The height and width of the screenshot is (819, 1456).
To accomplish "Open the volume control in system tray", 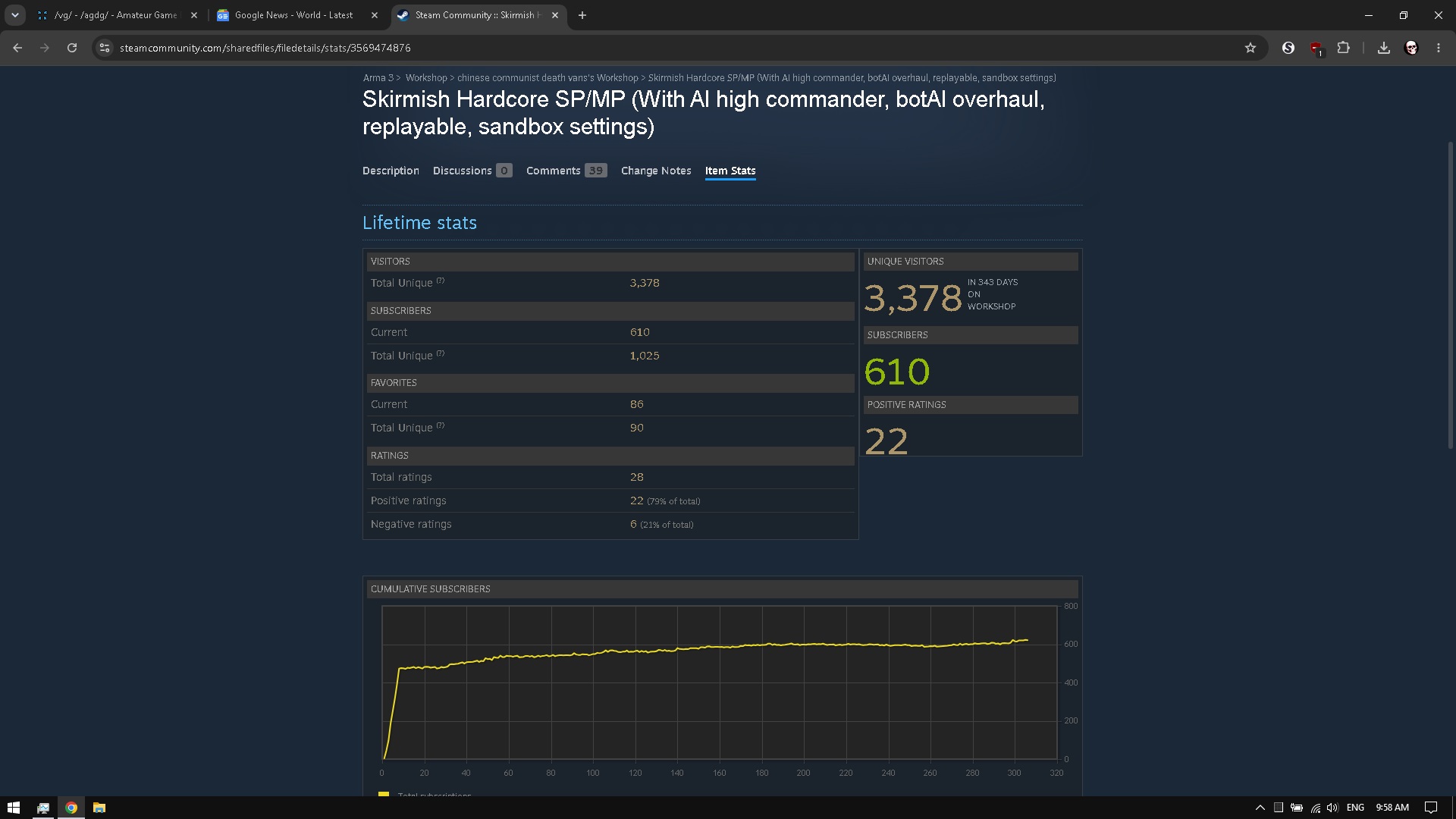I will pos(1332,808).
